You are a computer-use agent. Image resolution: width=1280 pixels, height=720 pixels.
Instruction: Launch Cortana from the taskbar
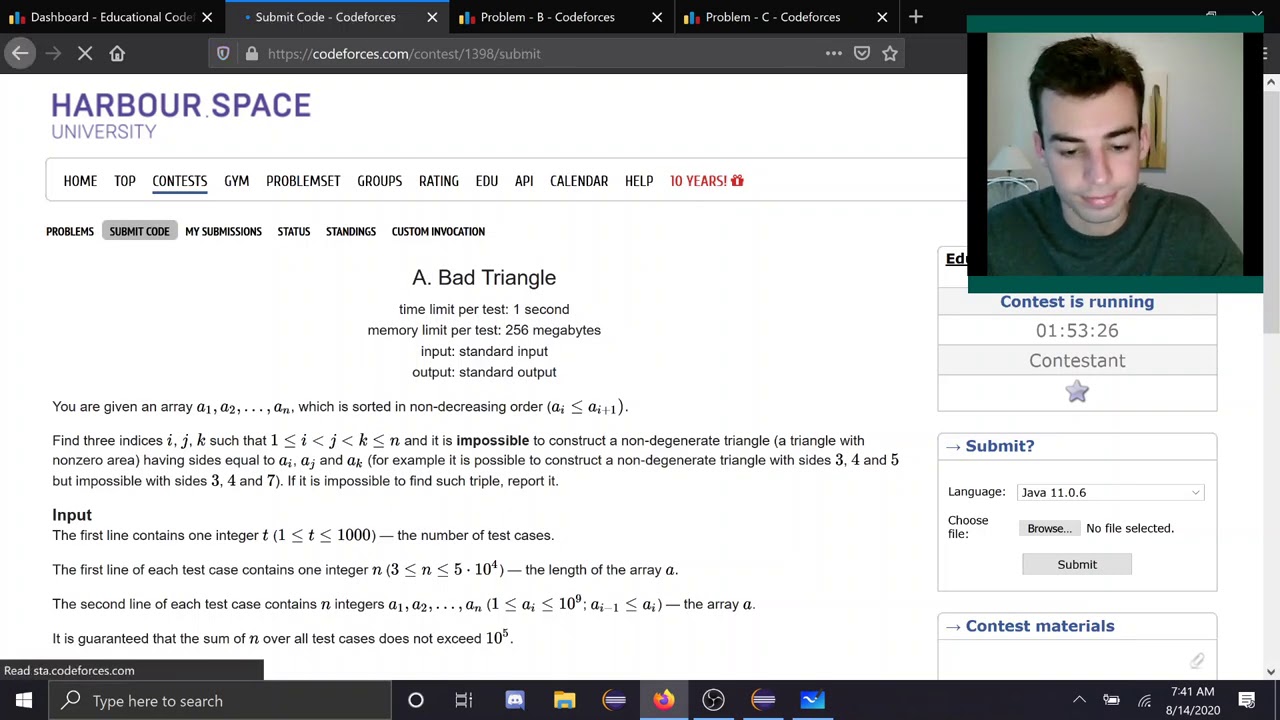click(x=416, y=700)
